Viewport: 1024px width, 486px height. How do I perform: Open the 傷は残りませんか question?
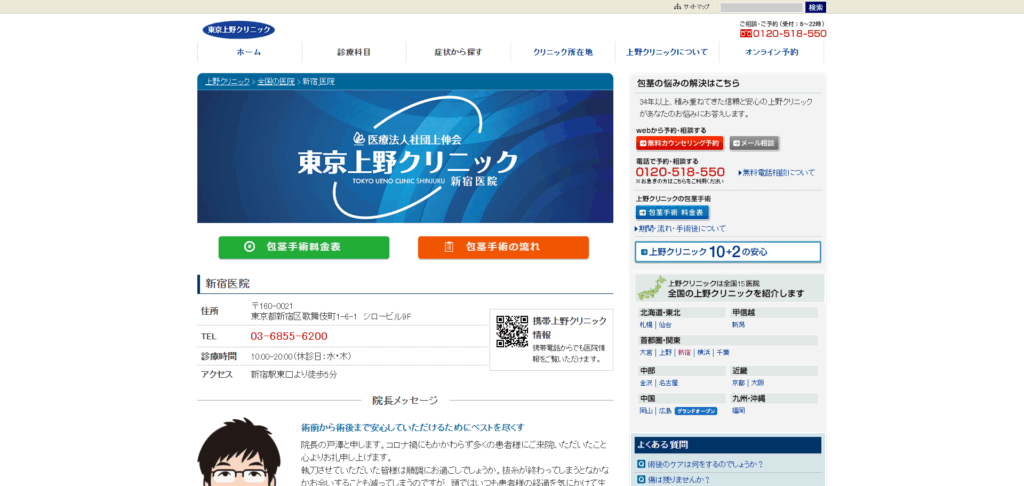[x=679, y=480]
